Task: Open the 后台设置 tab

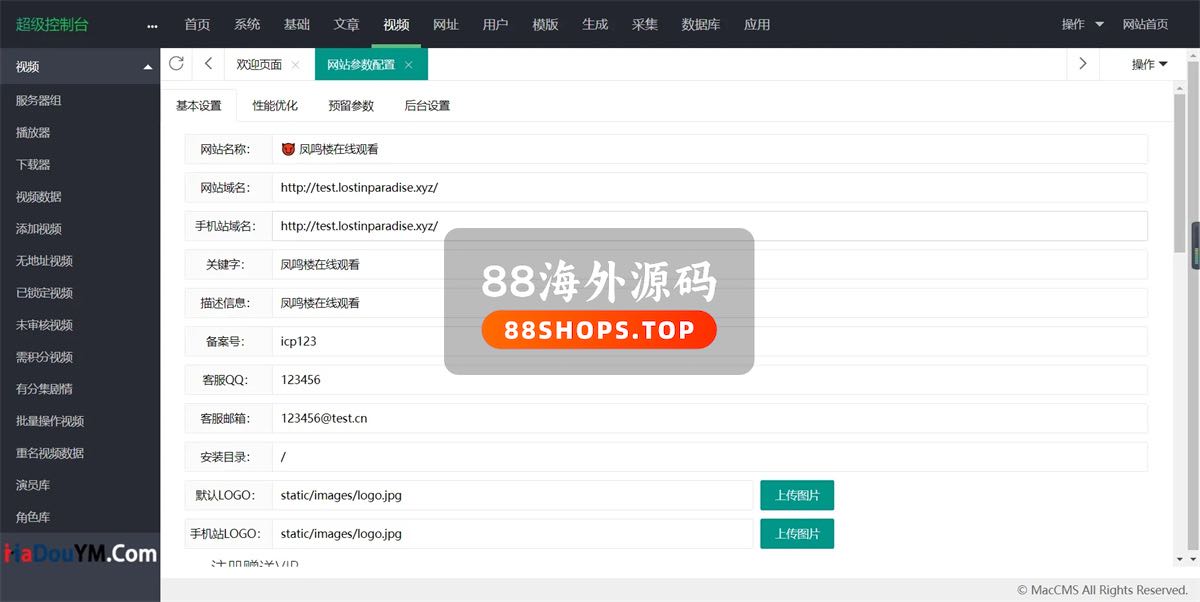Action: click(x=427, y=105)
